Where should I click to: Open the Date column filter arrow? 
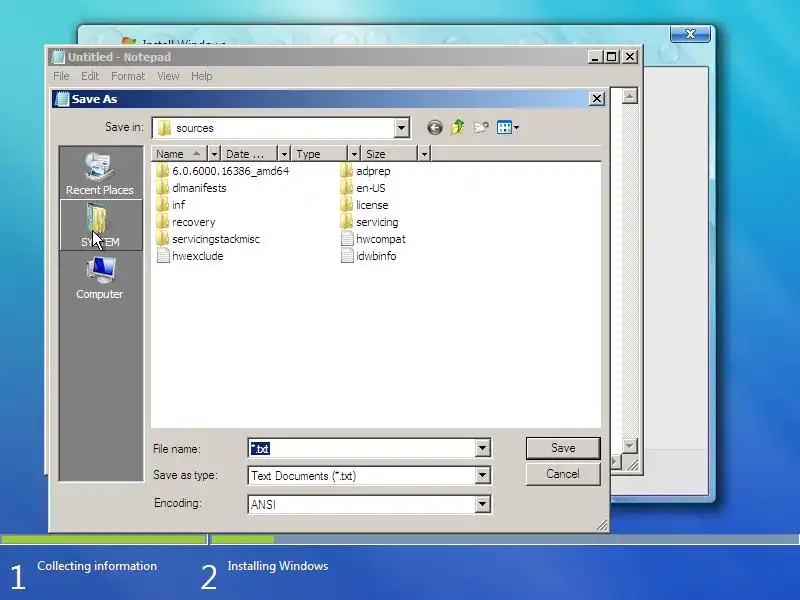[284, 154]
